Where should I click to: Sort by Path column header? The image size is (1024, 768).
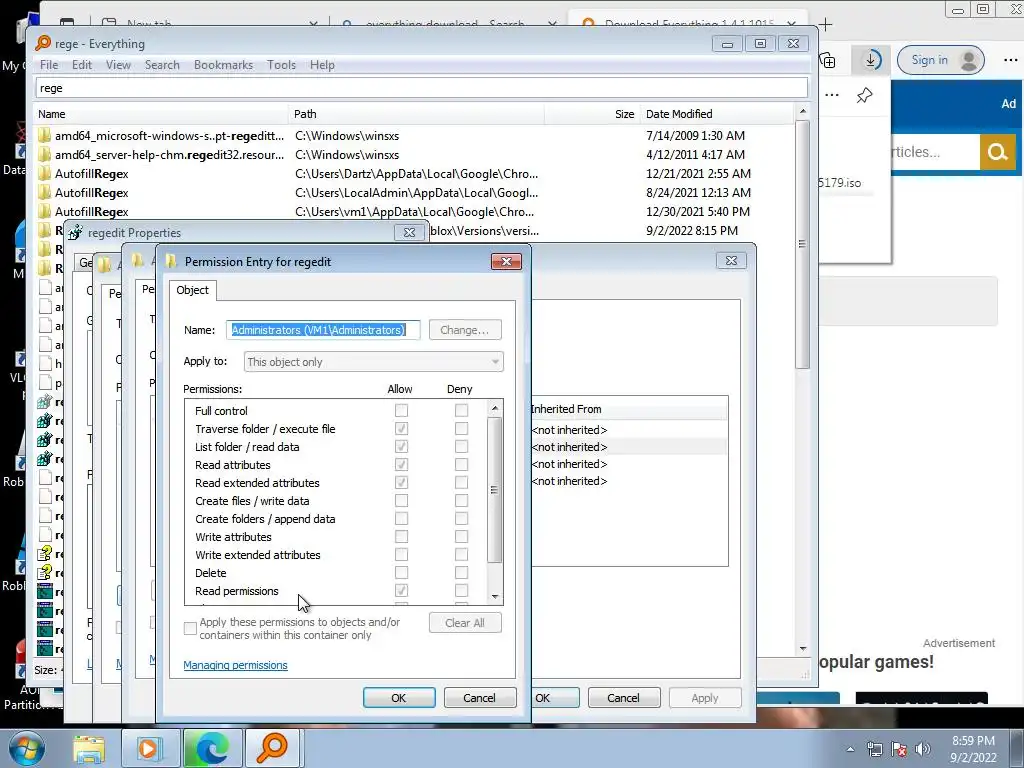tap(416, 114)
